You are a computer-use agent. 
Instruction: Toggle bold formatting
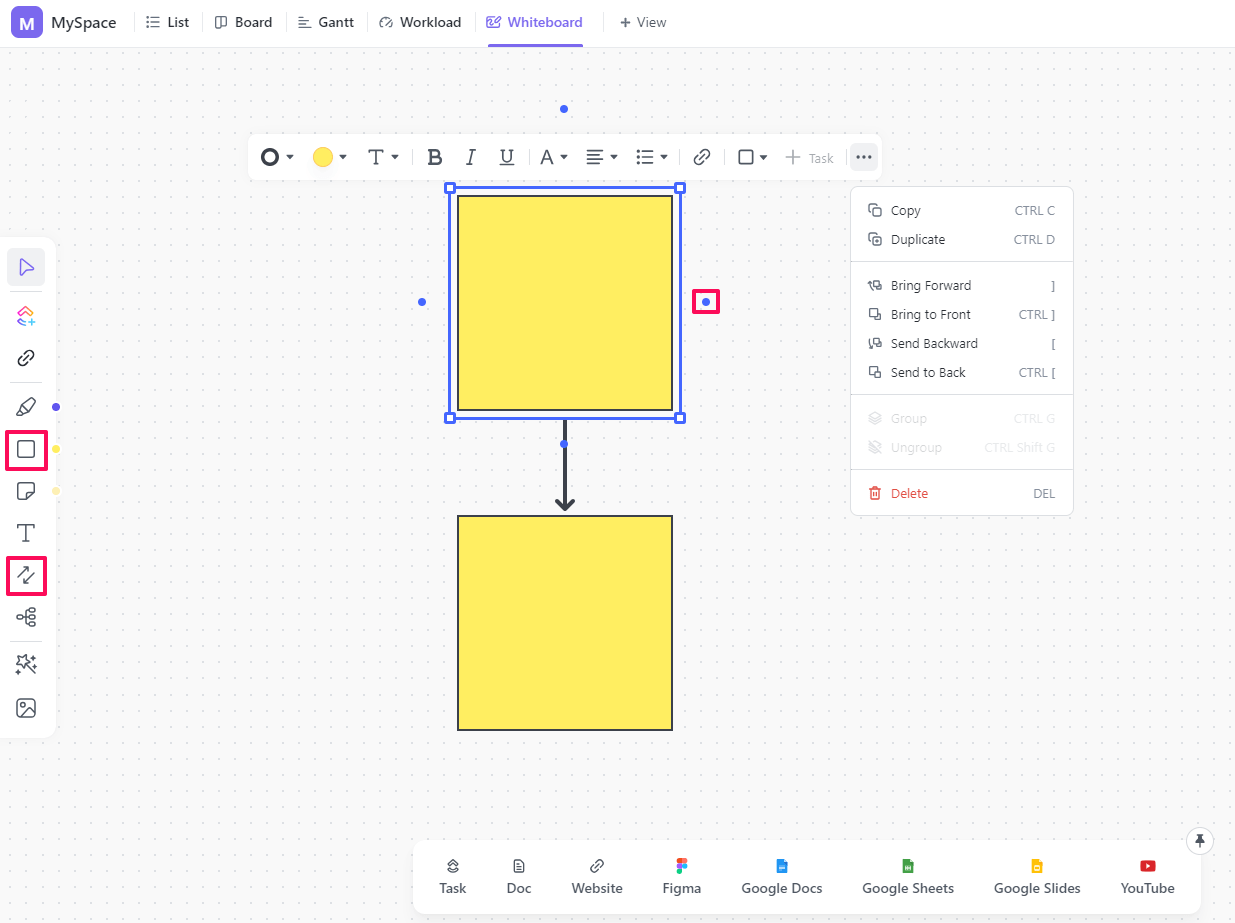coord(434,157)
